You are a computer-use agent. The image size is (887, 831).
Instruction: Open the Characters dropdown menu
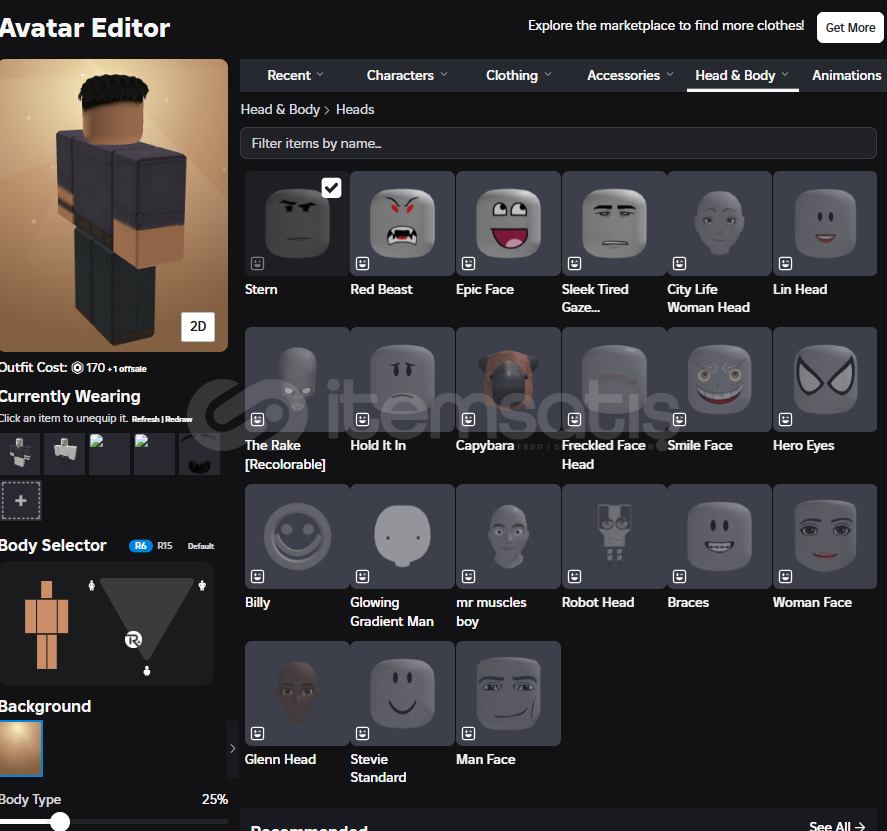[407, 75]
